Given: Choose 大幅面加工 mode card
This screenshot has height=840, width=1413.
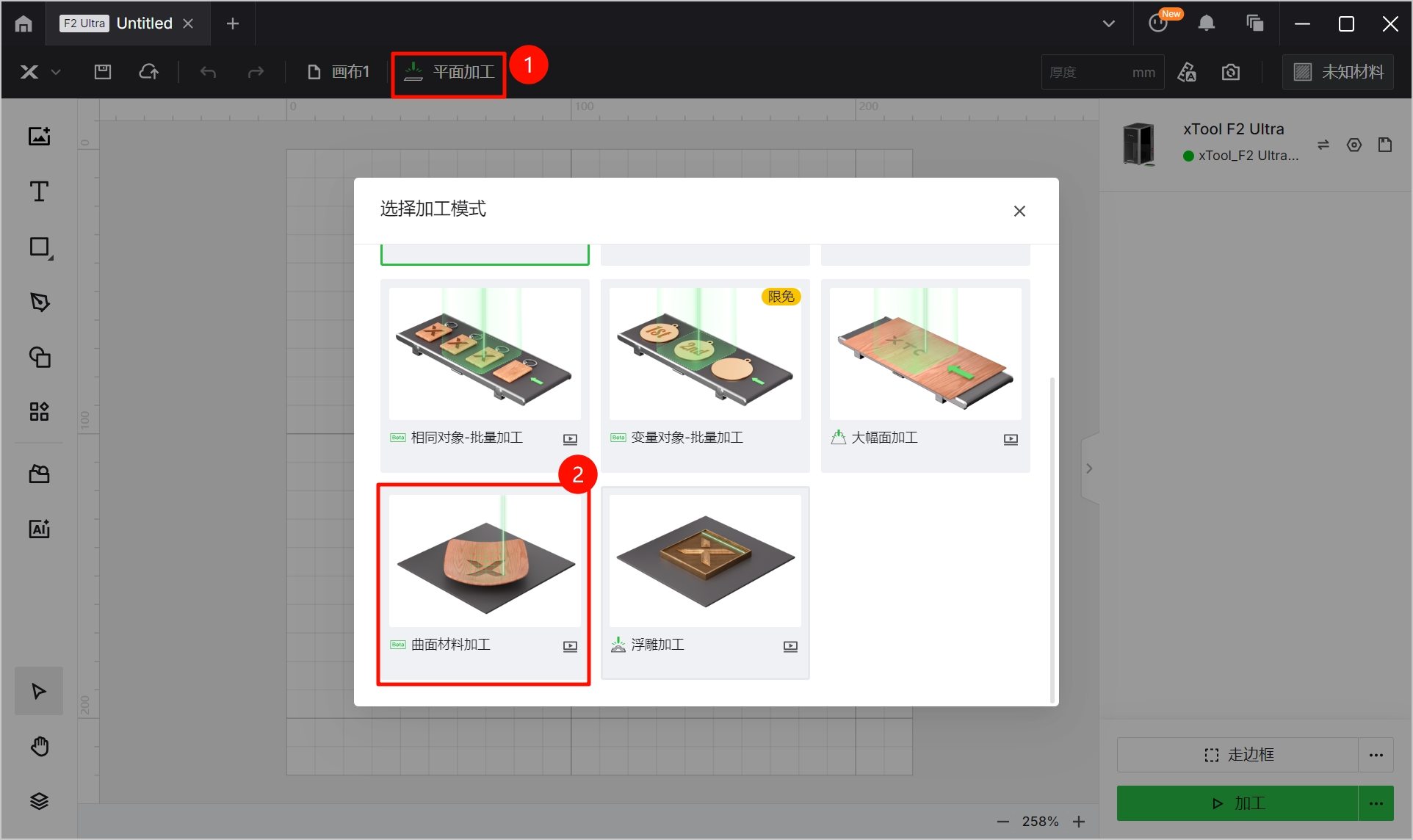Looking at the screenshot, I should pos(925,374).
